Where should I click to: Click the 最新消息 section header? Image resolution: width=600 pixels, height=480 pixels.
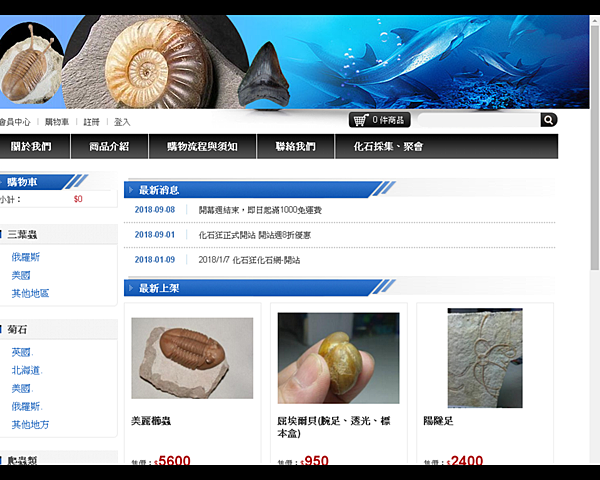click(159, 190)
